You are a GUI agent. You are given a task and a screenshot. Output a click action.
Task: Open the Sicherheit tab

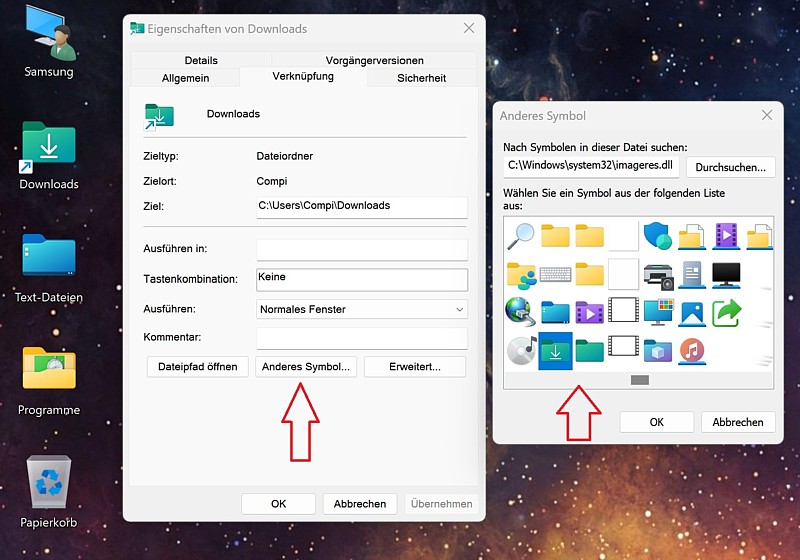[x=421, y=78]
